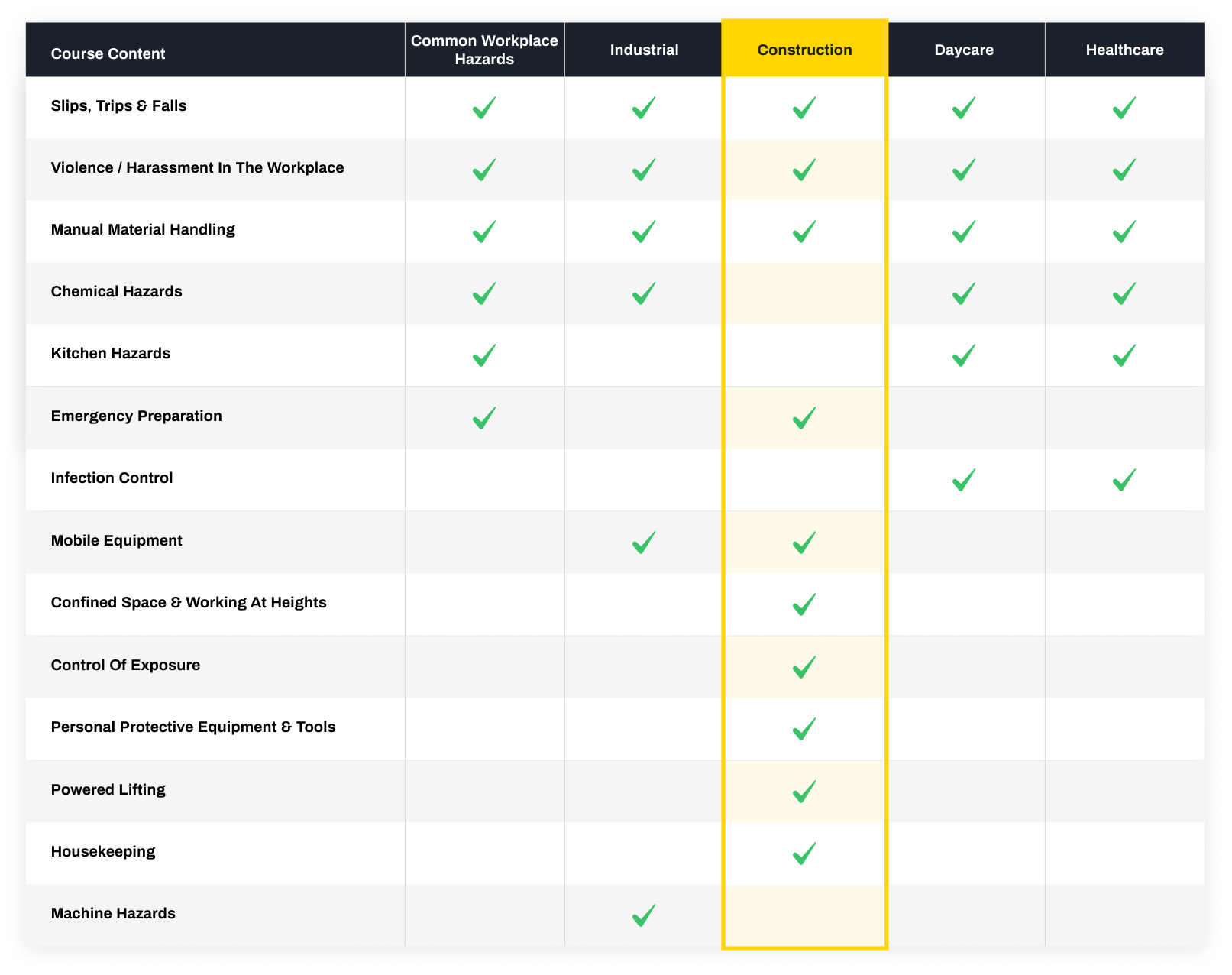Click the Personal Protective Equipment & Tools label
The image size is (1232, 975).
(x=193, y=727)
